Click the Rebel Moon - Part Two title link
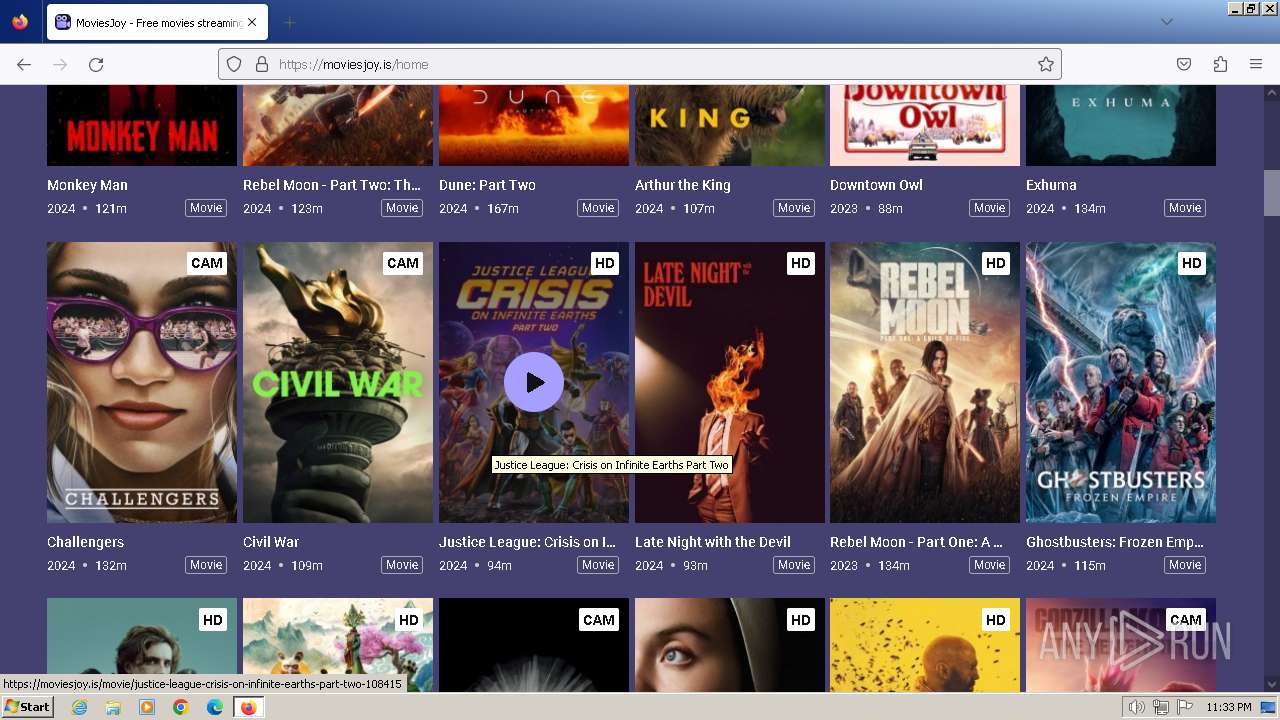Viewport: 1280px width, 720px height. (x=332, y=185)
